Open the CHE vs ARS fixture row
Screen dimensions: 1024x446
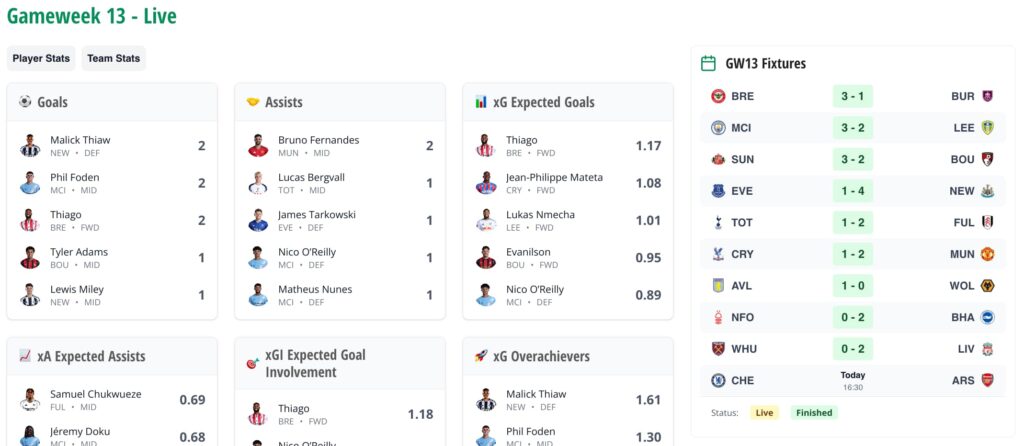point(852,381)
